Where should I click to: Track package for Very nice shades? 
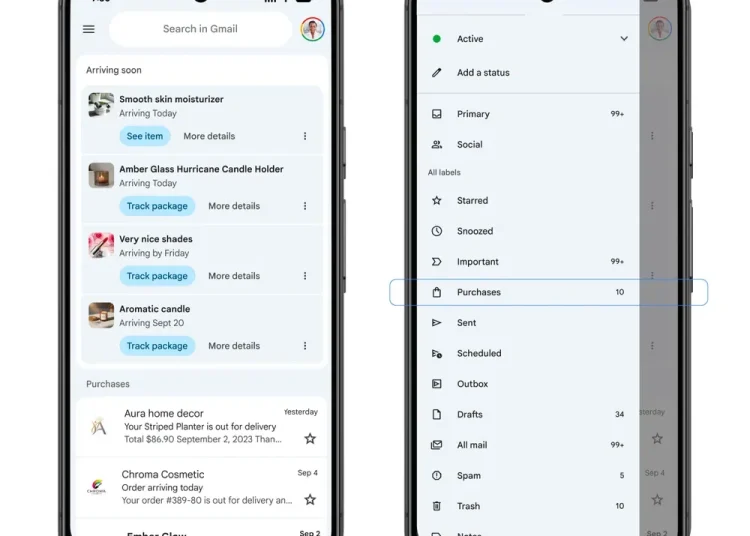tap(157, 275)
